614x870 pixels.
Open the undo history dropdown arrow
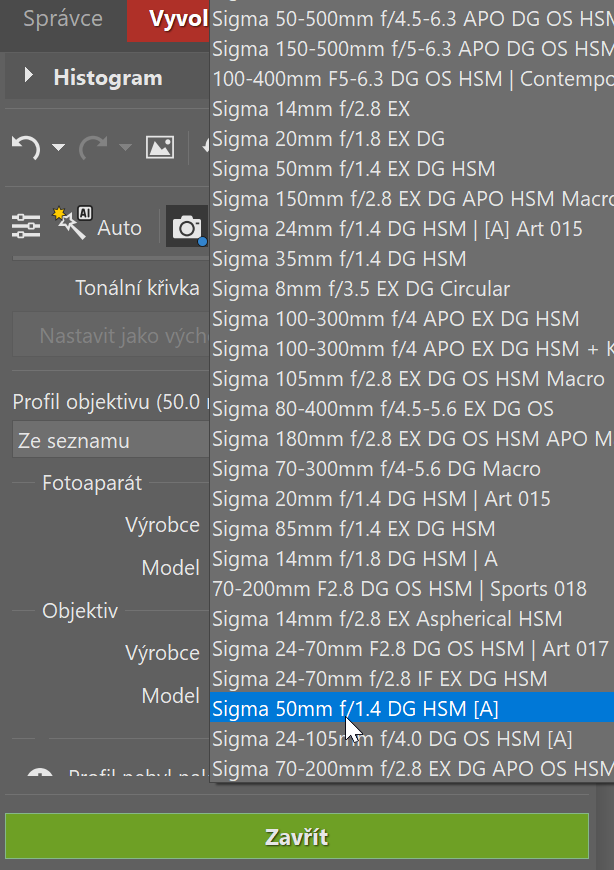[x=58, y=149]
